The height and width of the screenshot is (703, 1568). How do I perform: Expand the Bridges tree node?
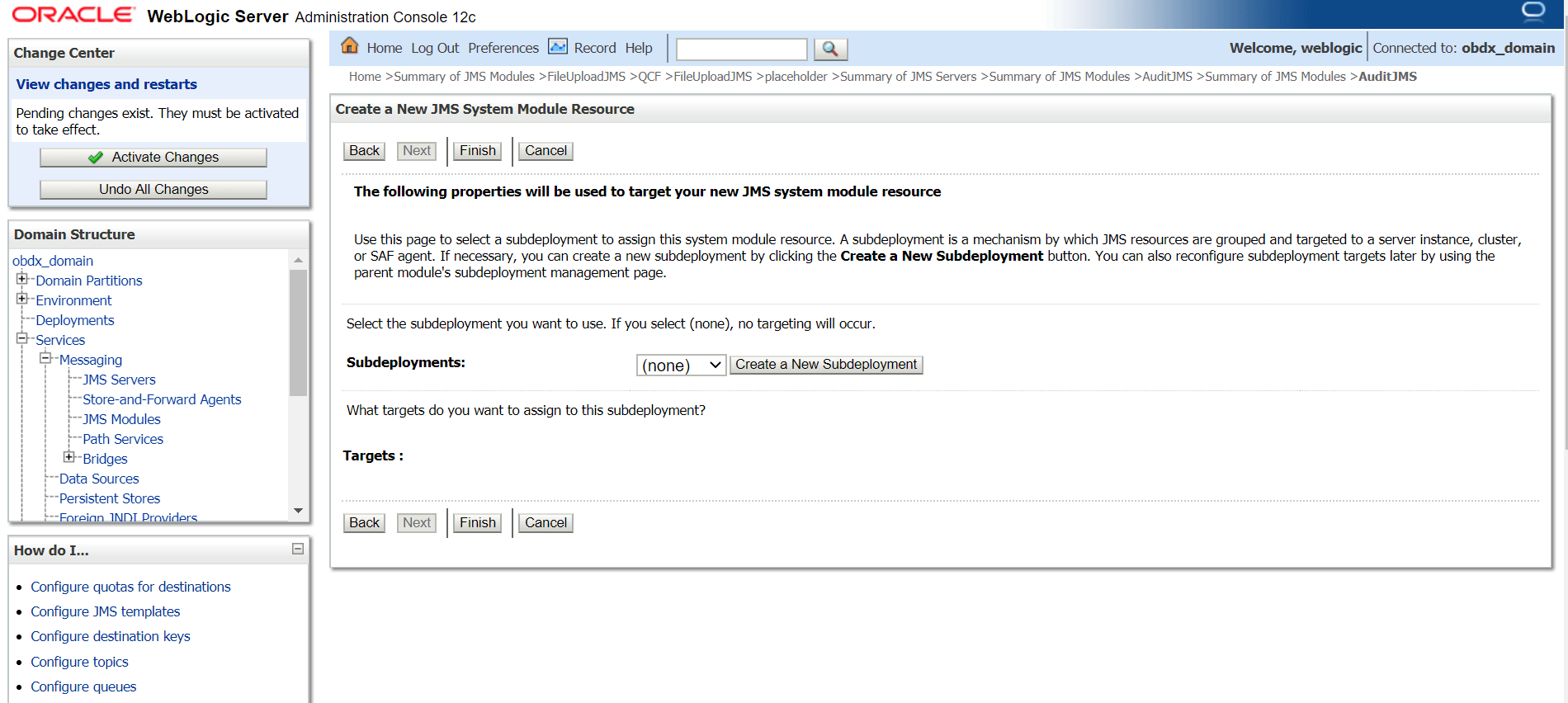click(x=69, y=457)
